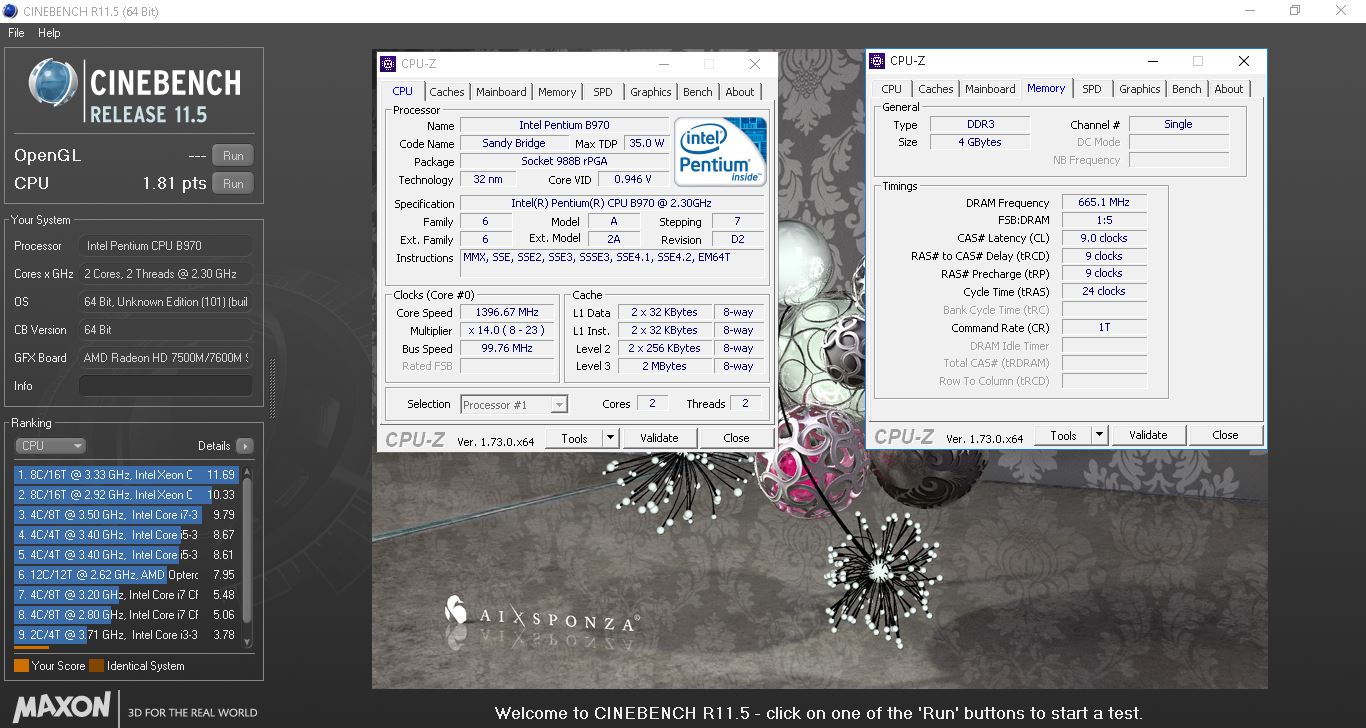
Task: Click the AIXSPONZA logo in render view
Action: point(540,616)
